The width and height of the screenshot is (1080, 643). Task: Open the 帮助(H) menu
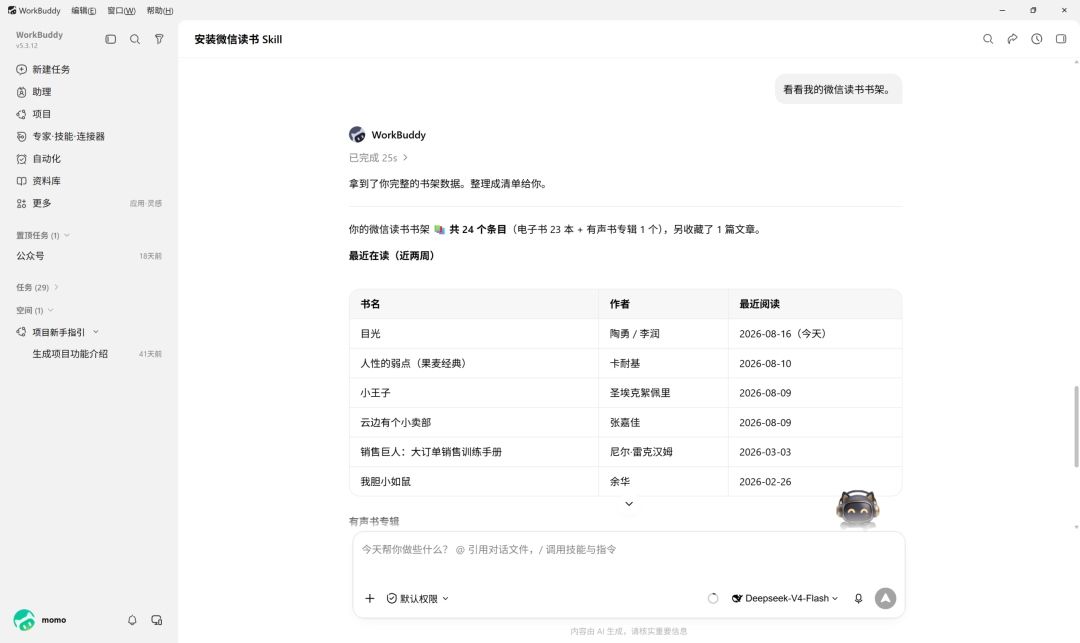tap(160, 10)
